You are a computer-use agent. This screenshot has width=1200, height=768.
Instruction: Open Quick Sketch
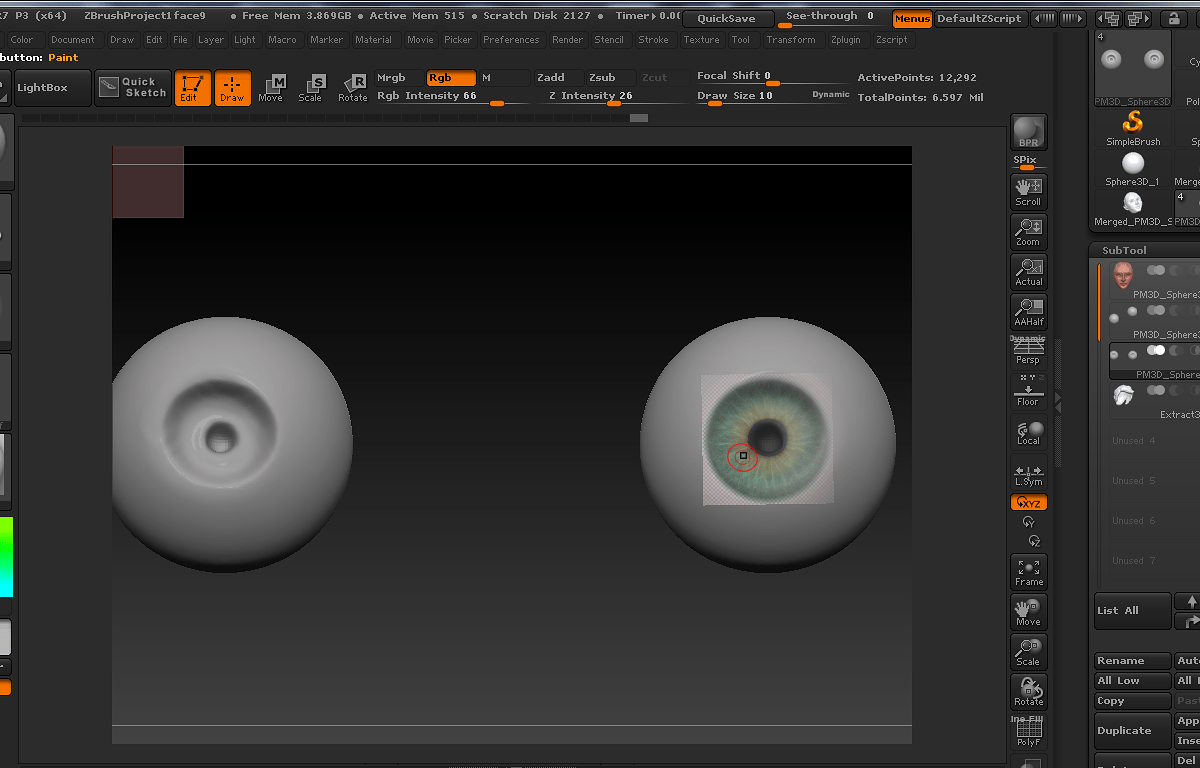coord(133,88)
